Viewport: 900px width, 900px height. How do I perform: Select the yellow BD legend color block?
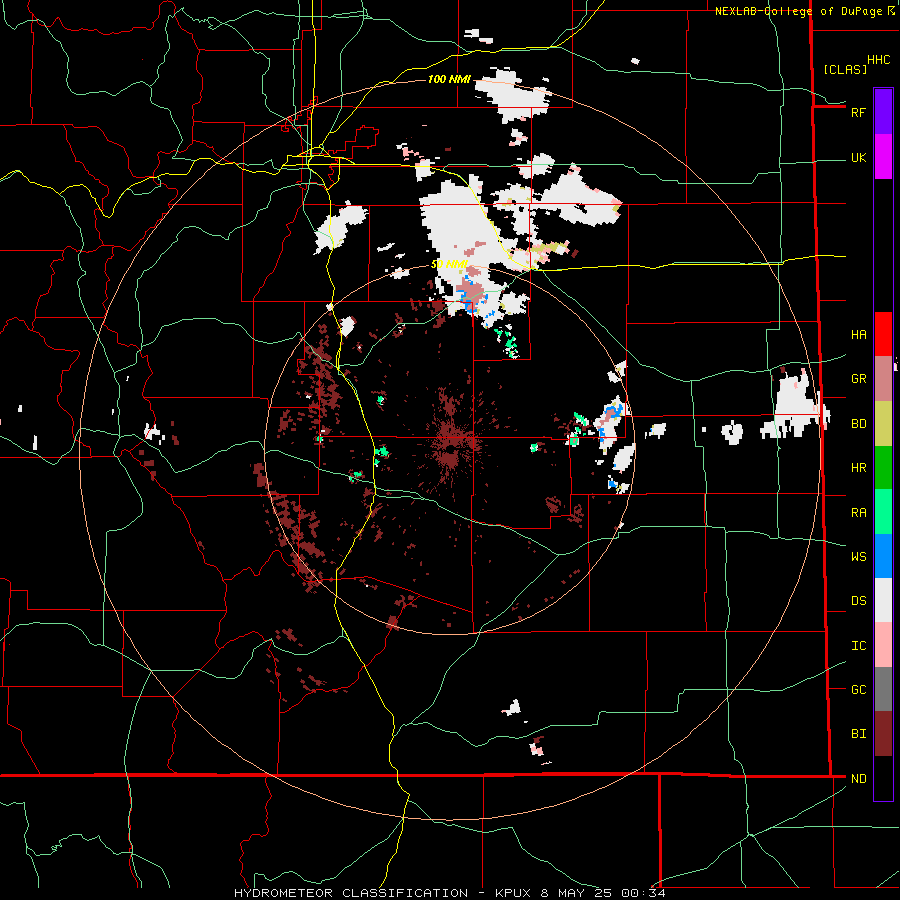(x=883, y=423)
